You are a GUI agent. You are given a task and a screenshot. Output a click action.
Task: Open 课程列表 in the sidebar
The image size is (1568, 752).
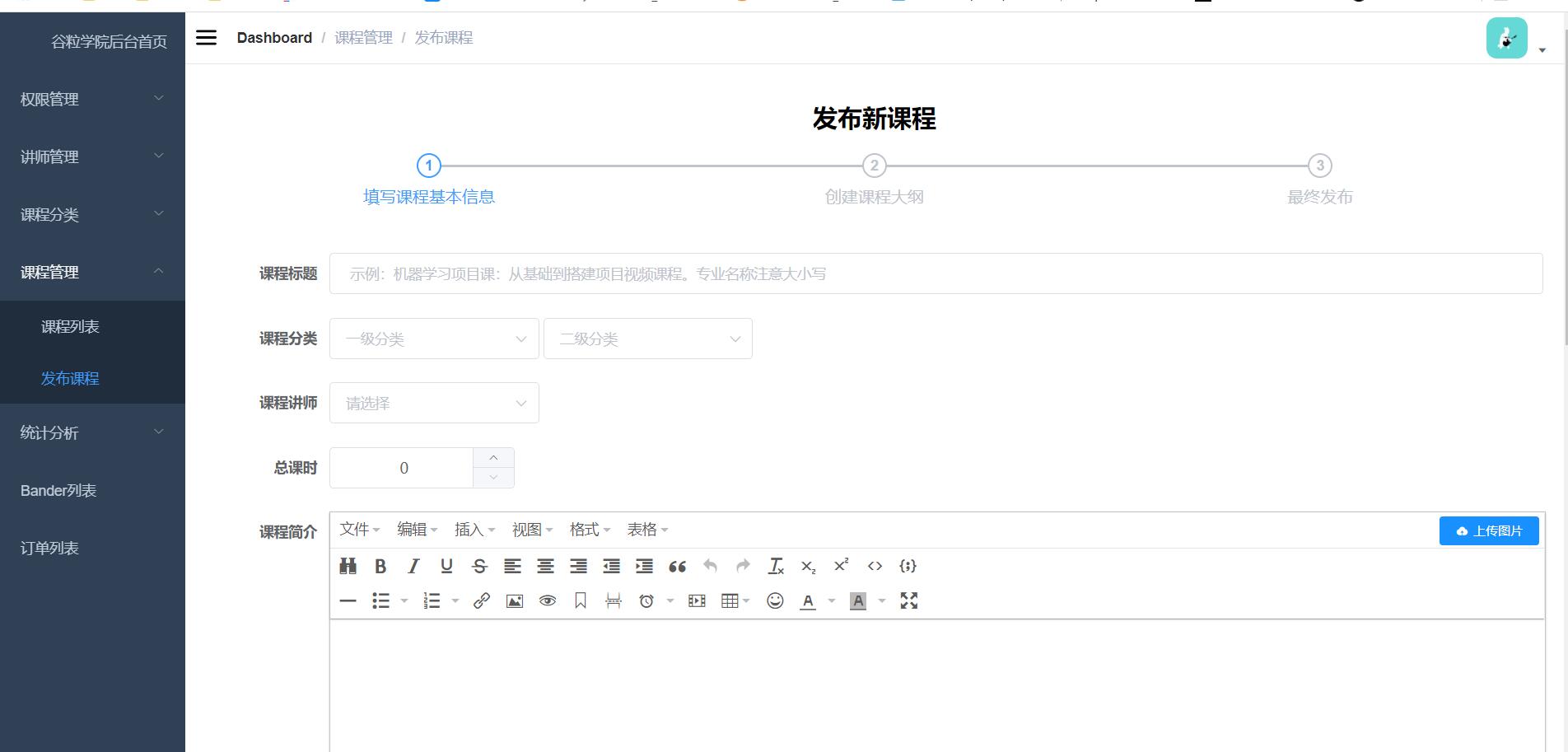pos(92,326)
